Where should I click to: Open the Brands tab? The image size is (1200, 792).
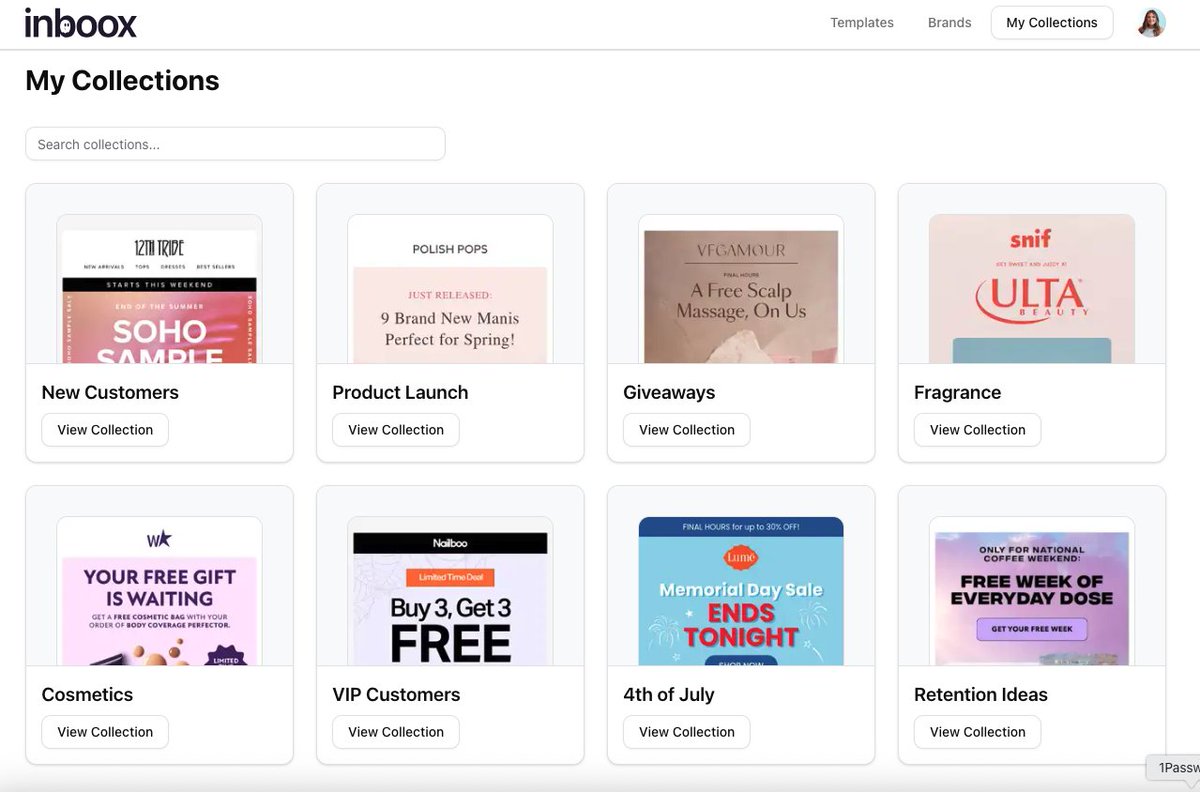949,22
